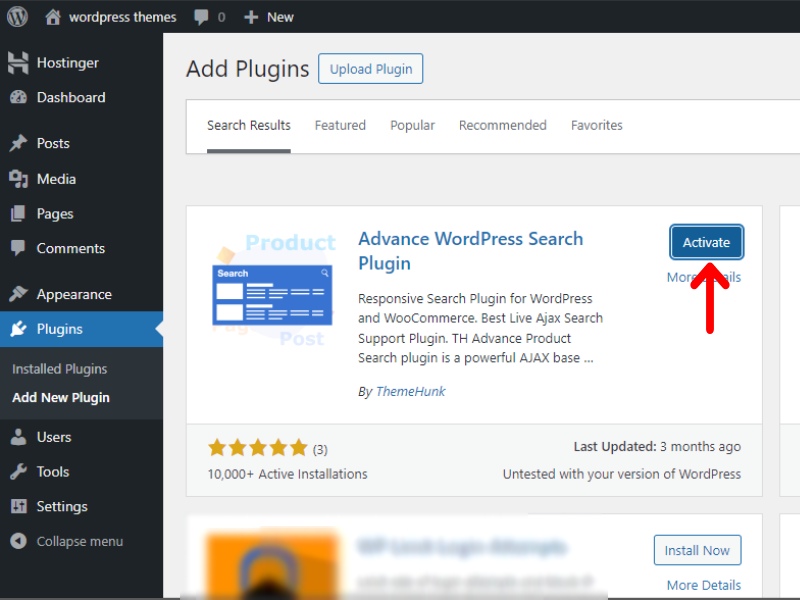Click the wordpress themes site name
Screen dimensions: 800x600
tap(122, 17)
